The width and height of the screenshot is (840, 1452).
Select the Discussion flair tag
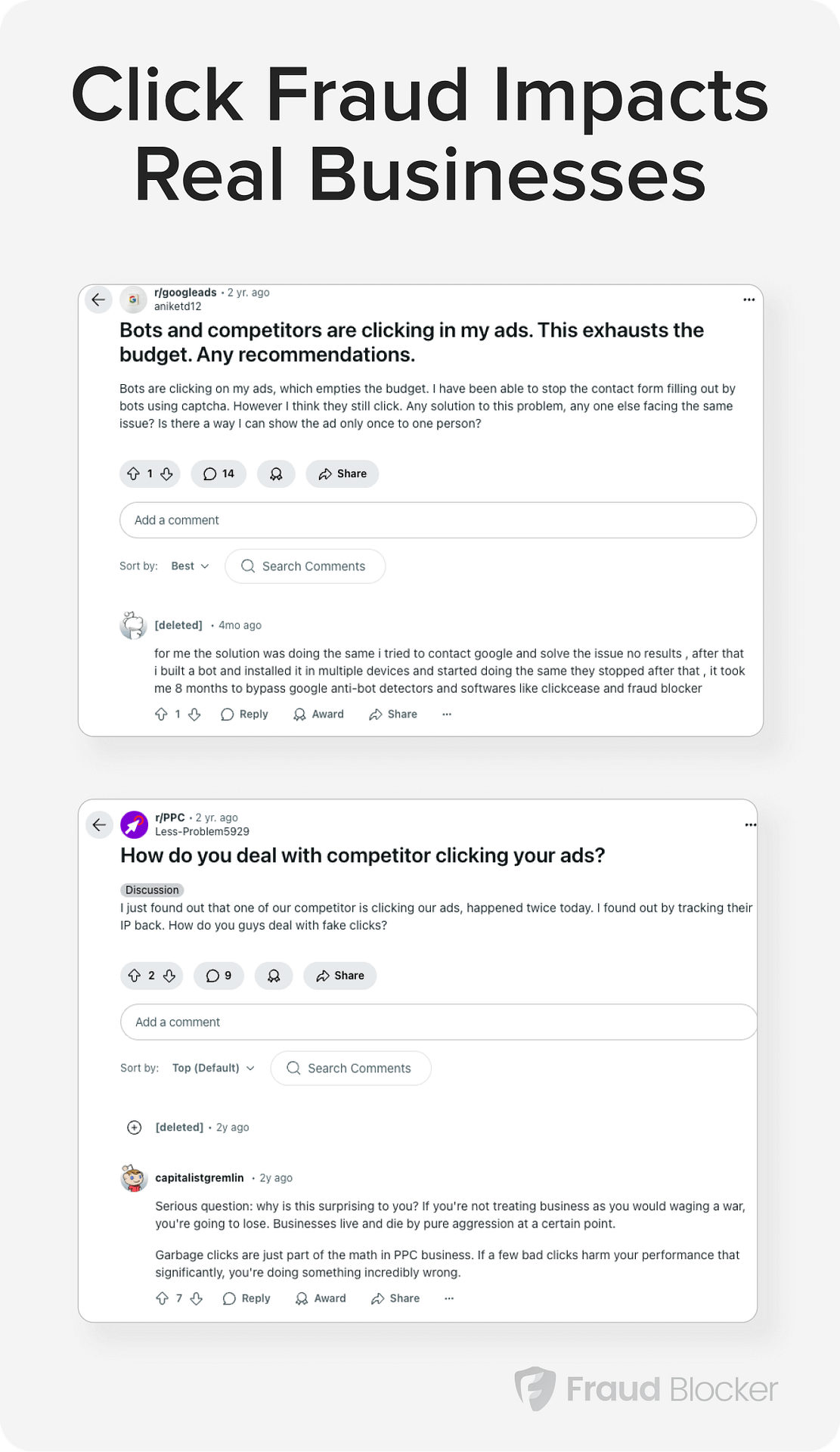click(152, 890)
